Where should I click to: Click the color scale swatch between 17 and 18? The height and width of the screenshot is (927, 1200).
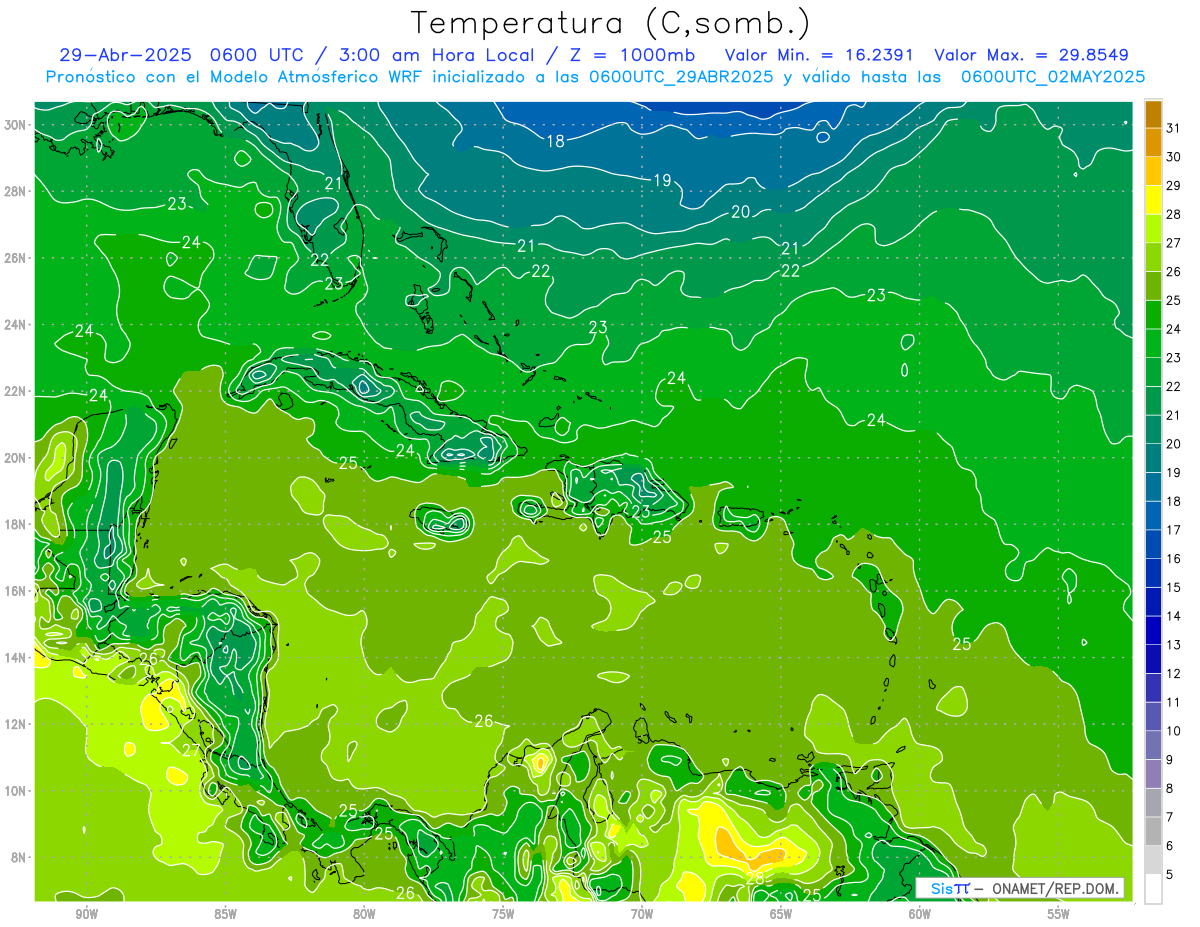tap(1153, 516)
